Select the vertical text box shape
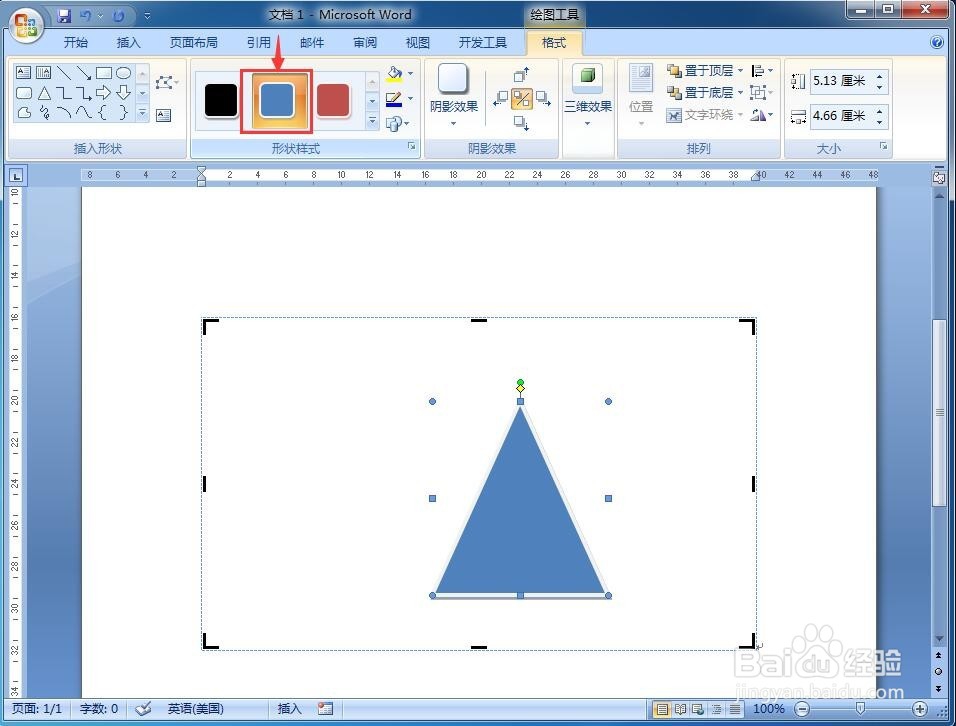The height and width of the screenshot is (726, 956). click(43, 73)
